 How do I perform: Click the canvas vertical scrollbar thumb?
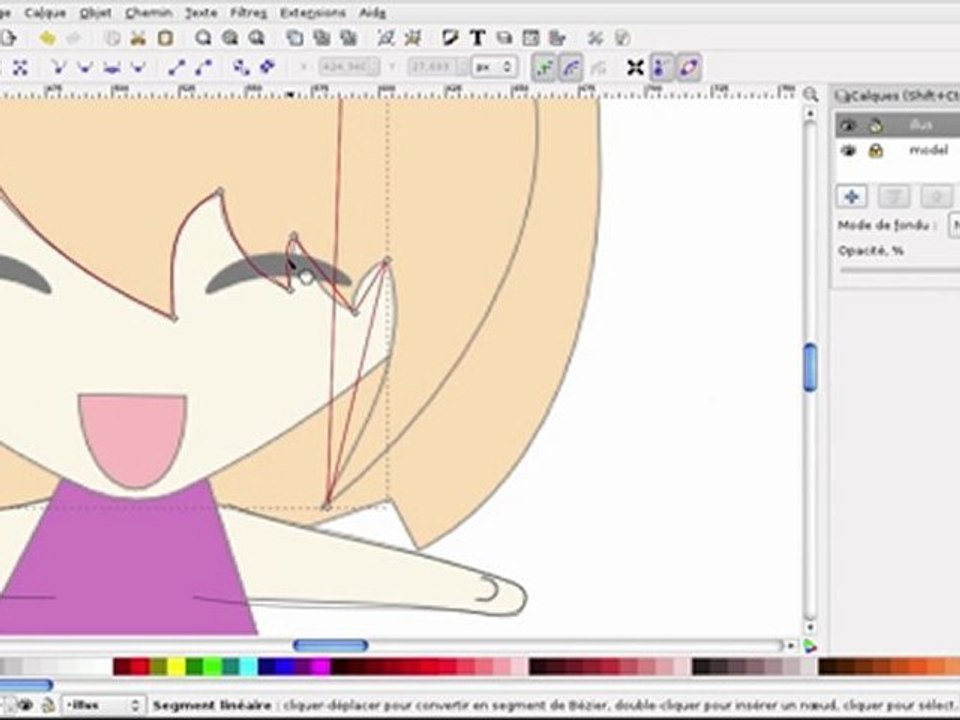tap(810, 367)
